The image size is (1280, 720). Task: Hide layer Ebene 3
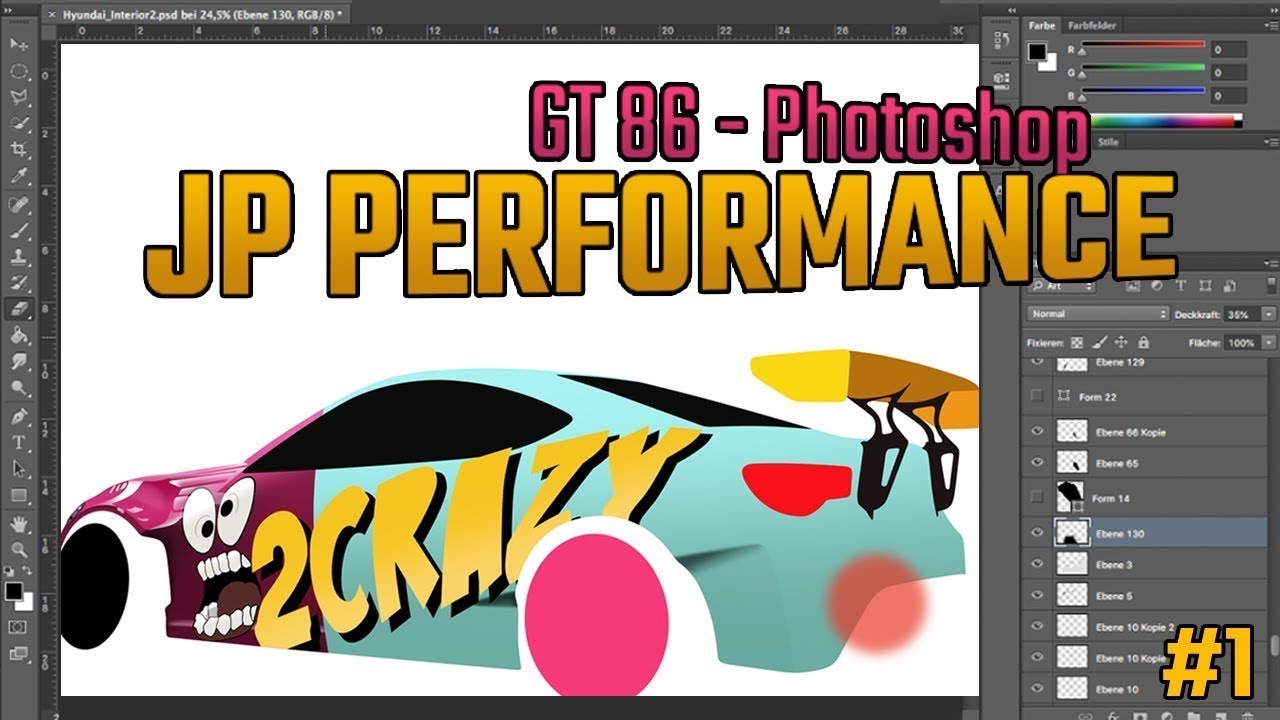(x=1037, y=565)
